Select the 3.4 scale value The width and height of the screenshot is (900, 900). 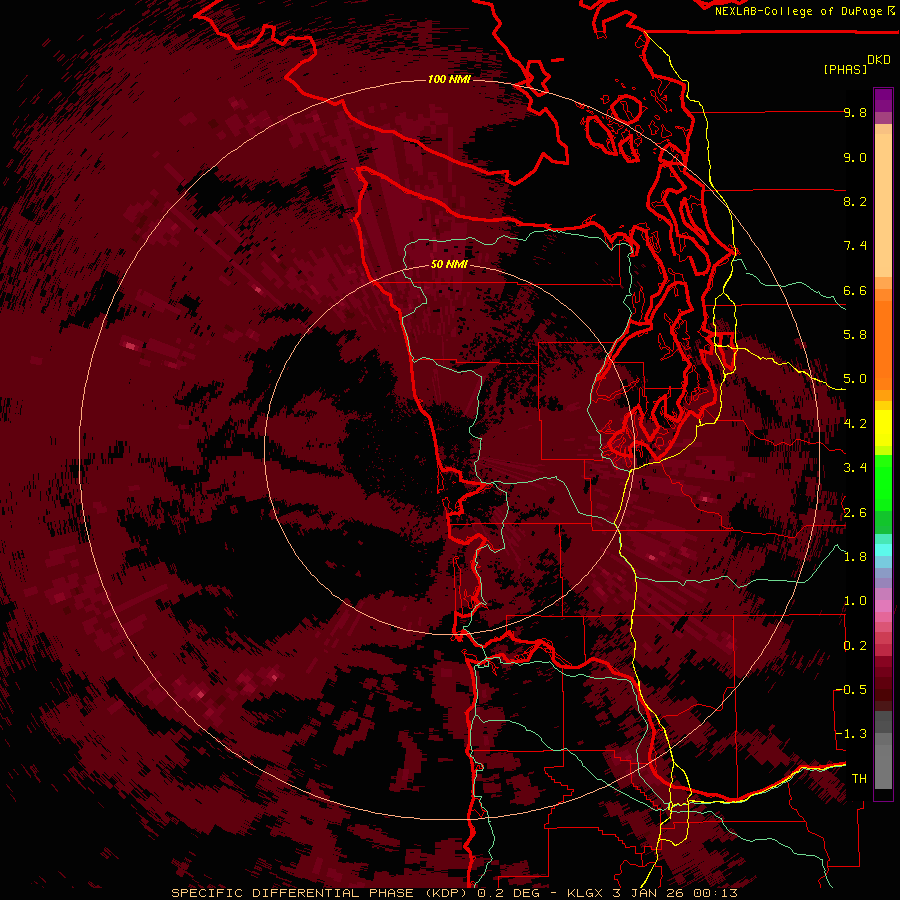click(x=855, y=468)
